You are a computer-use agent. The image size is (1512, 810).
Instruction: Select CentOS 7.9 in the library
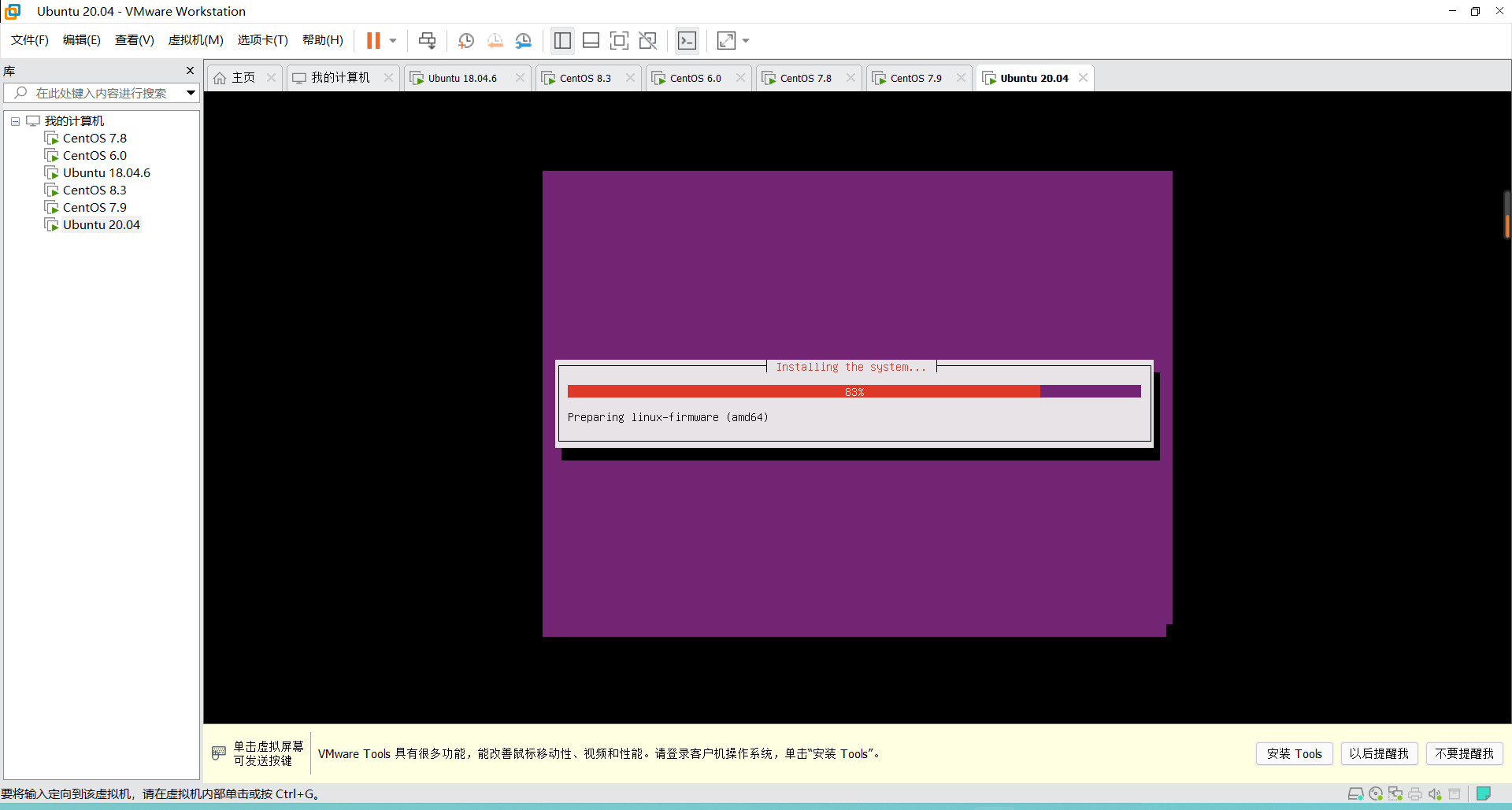(94, 207)
